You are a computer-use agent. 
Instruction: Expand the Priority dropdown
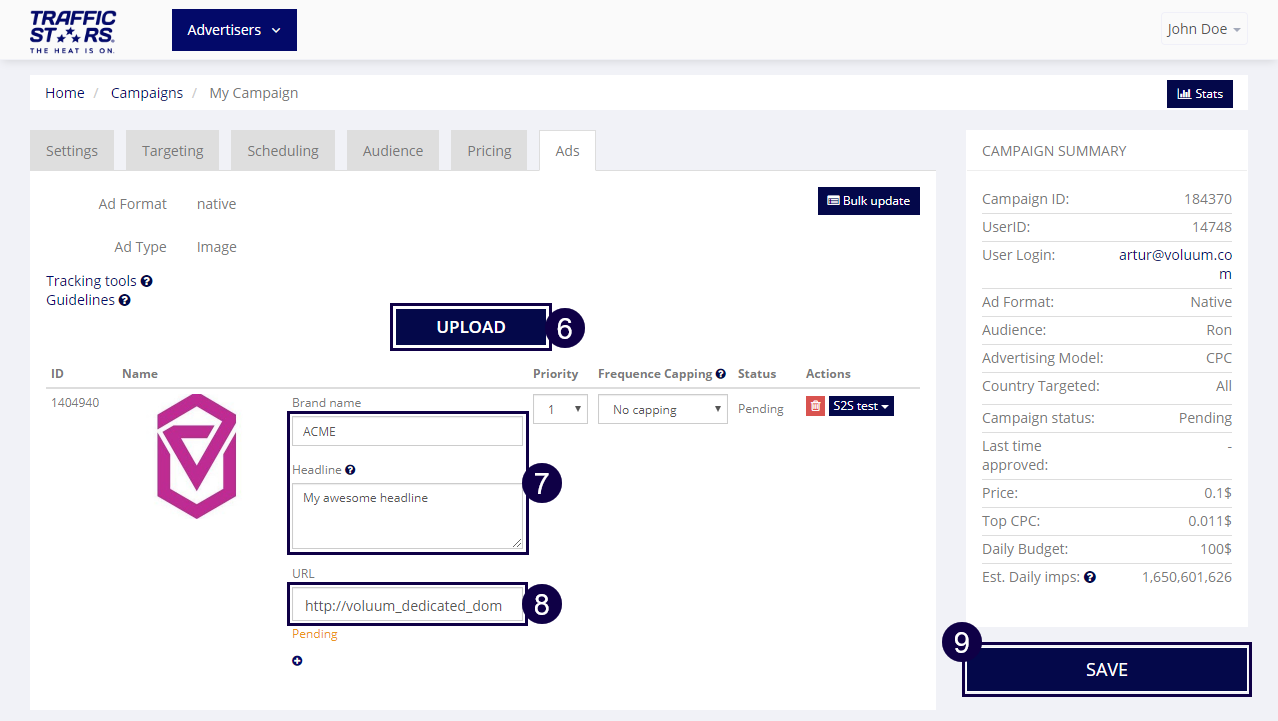click(560, 409)
